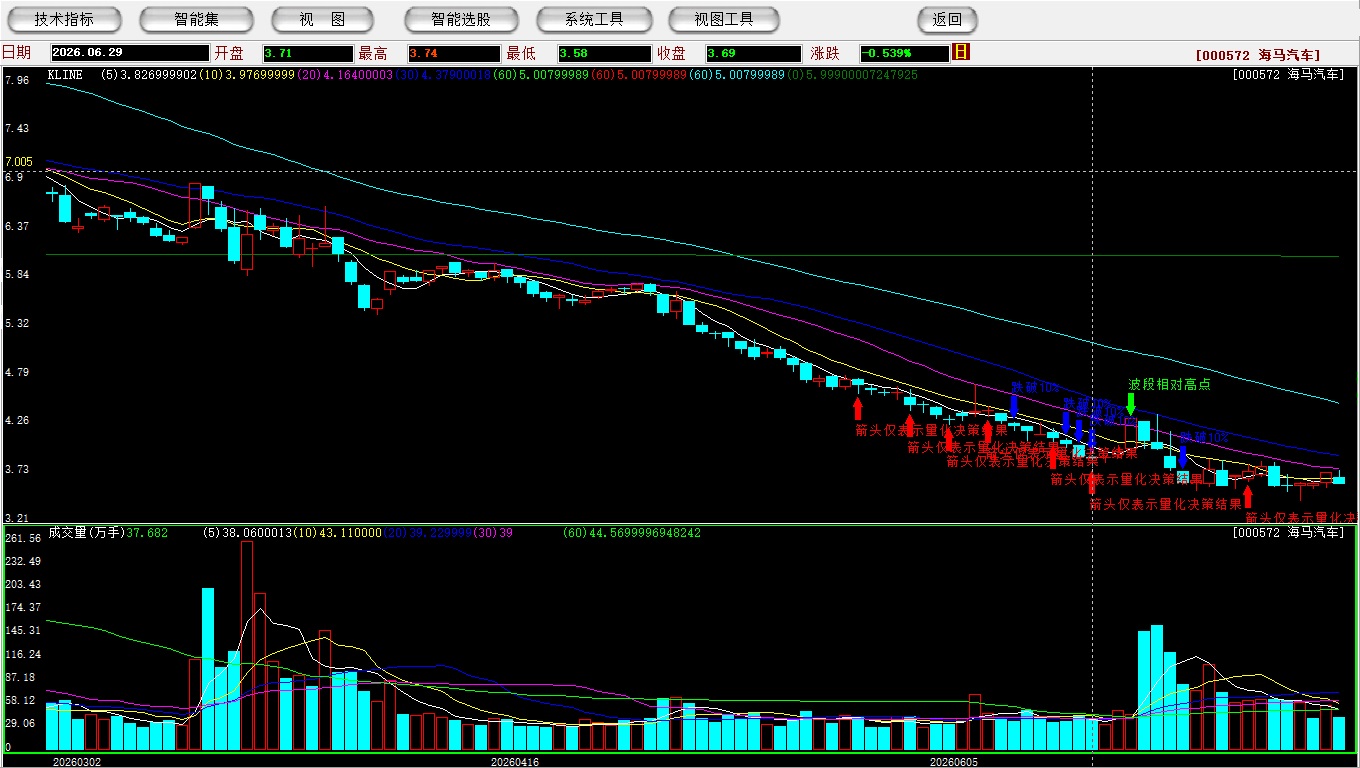
Task: Click the 最高 value 3.74 field
Action: (x=454, y=53)
